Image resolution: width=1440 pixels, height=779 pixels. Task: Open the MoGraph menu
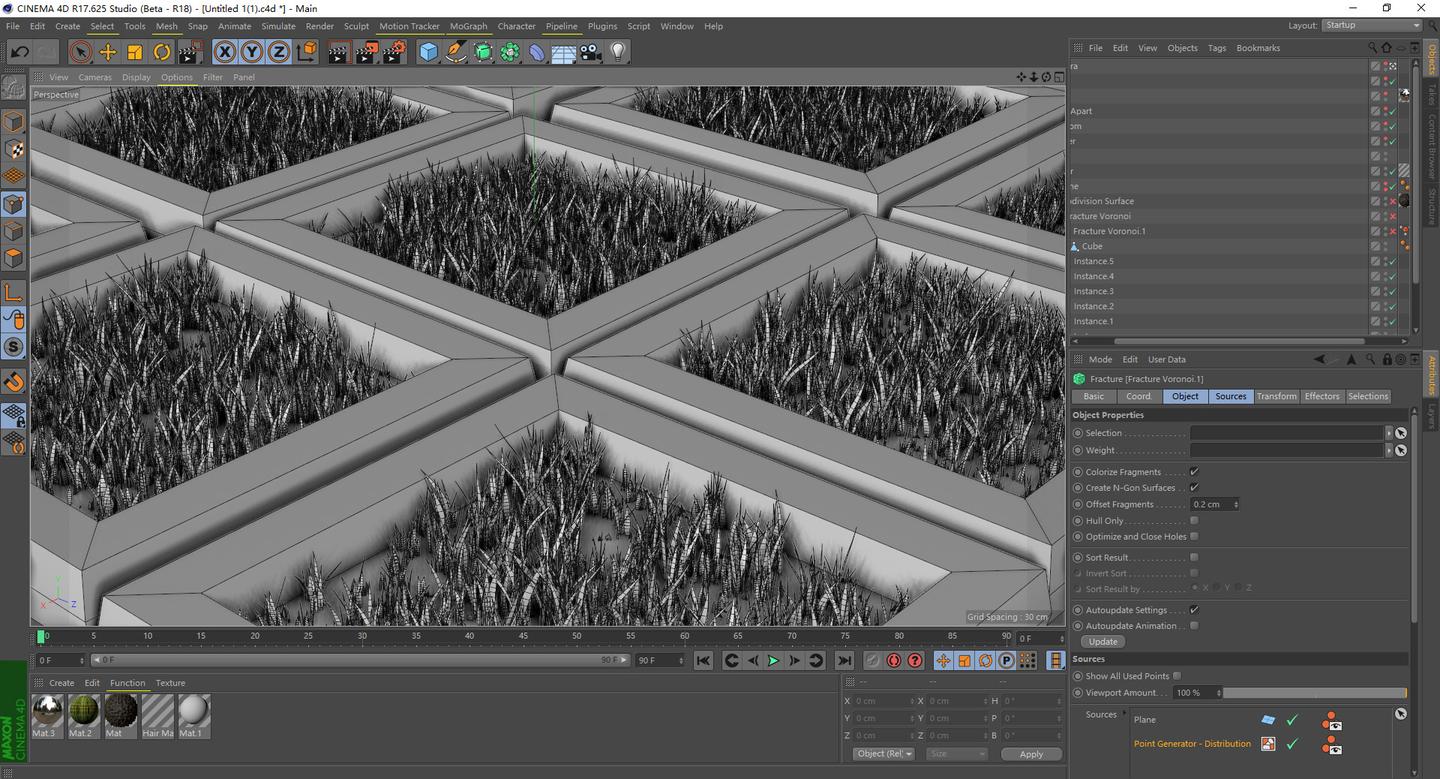tap(468, 26)
